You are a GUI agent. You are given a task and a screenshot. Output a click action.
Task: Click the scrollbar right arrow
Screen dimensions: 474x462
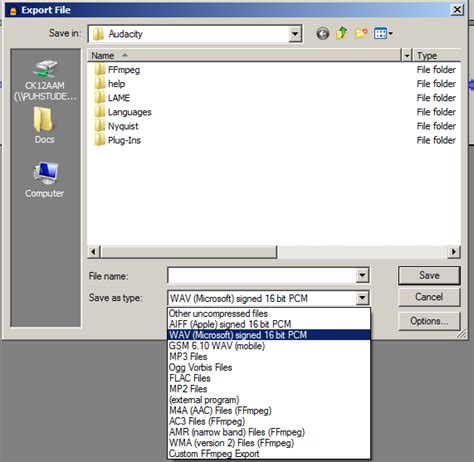click(x=454, y=252)
